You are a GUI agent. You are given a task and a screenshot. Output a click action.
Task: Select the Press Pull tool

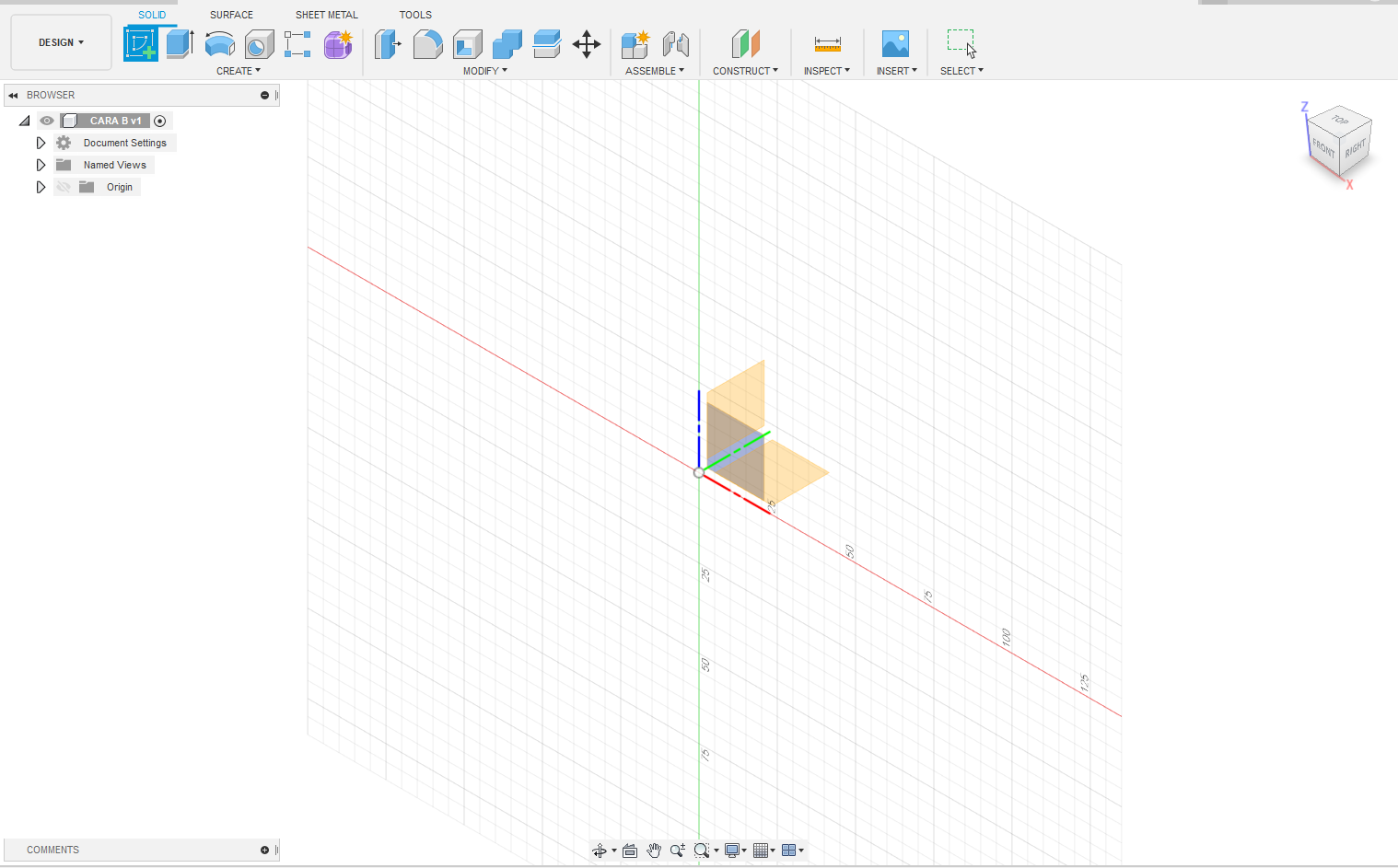[x=388, y=44]
